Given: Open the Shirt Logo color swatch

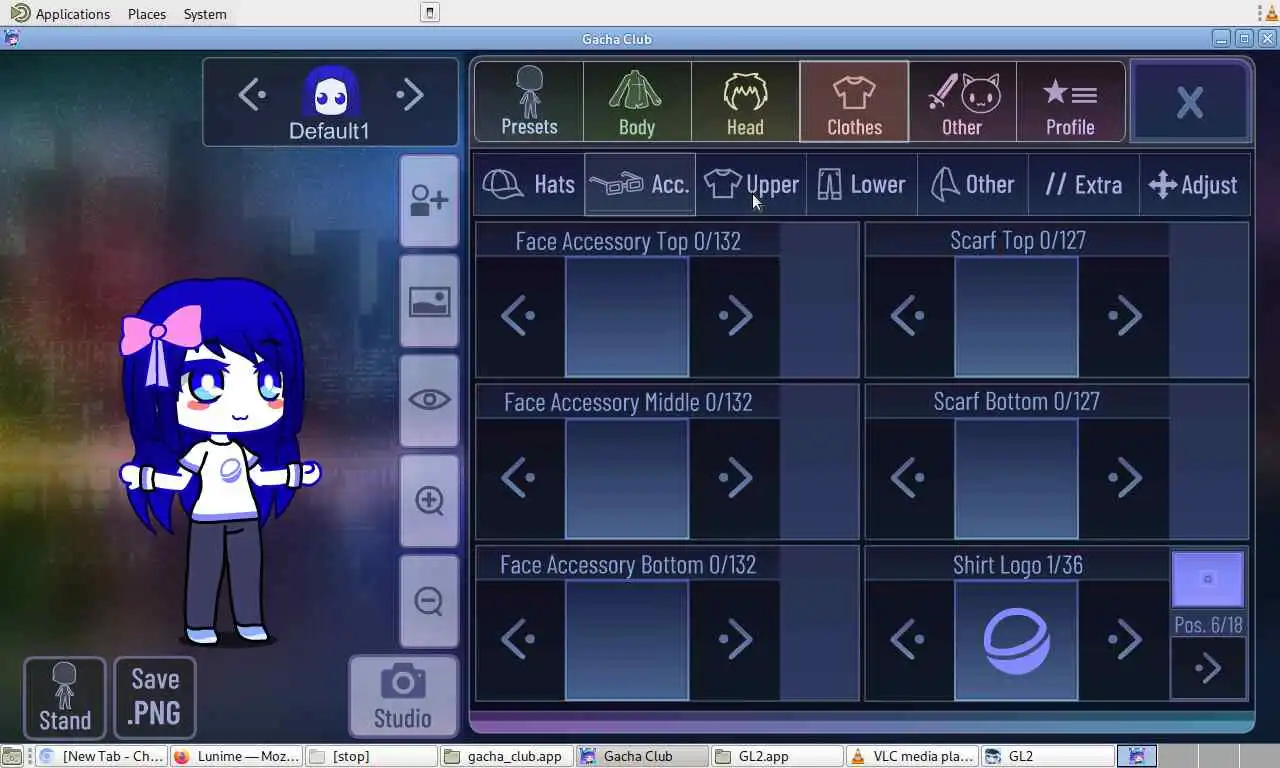Looking at the screenshot, I should (1208, 579).
